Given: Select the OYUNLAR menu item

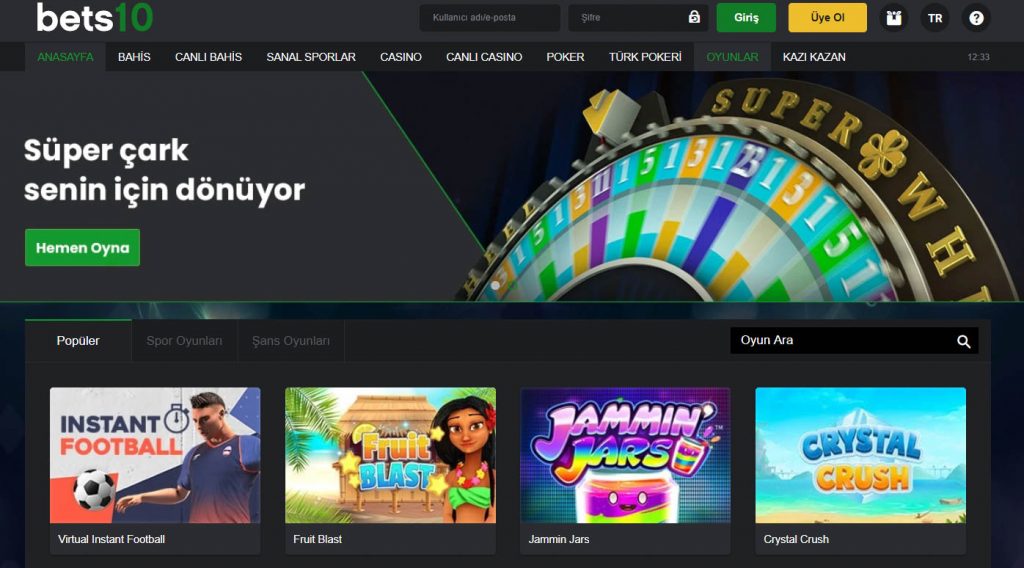Looking at the screenshot, I should coord(732,57).
